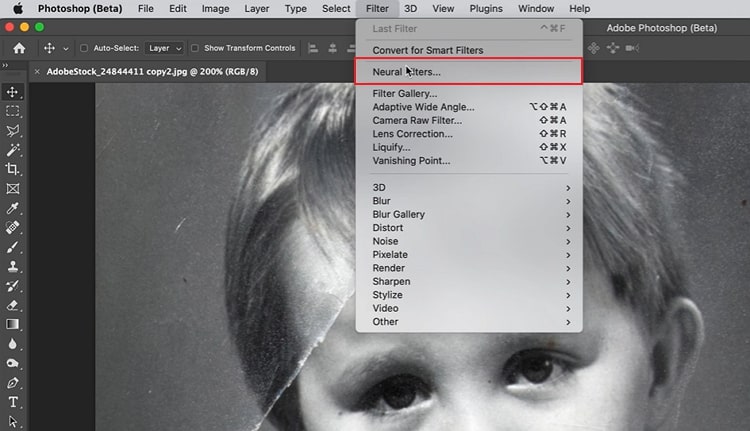Viewport: 750px width, 431px height.
Task: Select the History Brush tool
Action: coord(12,286)
